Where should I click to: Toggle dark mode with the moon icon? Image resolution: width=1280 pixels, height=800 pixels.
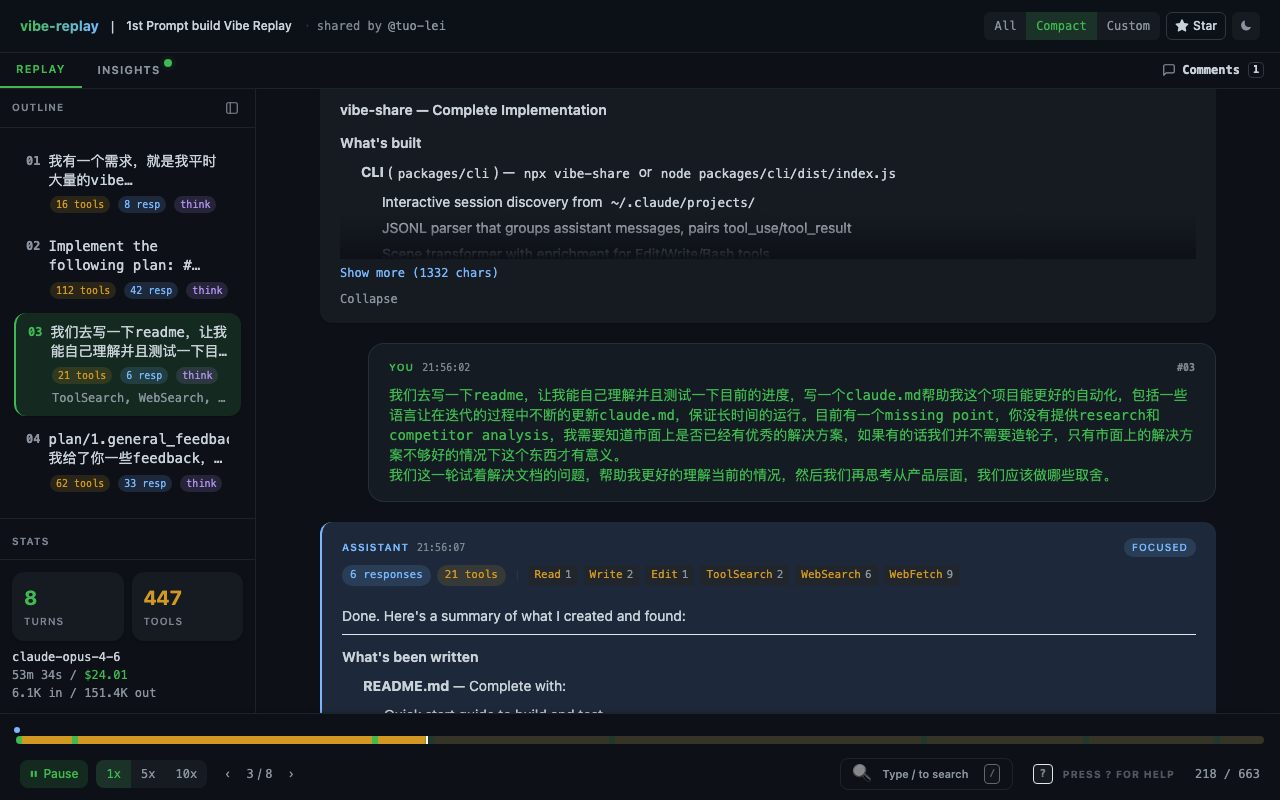[x=1246, y=25]
